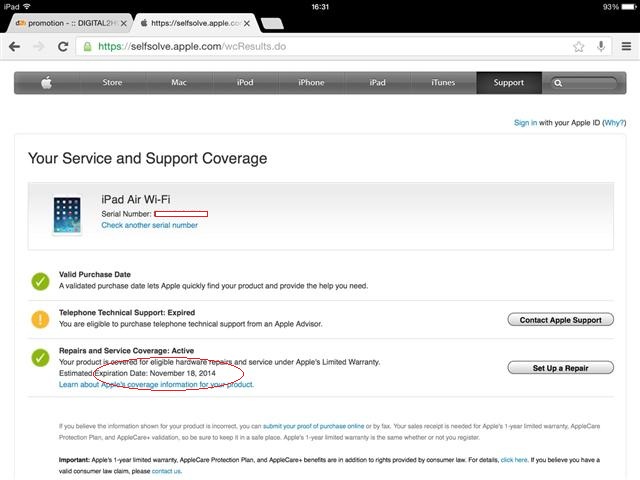This screenshot has width=640, height=480.
Task: Open the Chrome hamburger menu
Action: 626,46
